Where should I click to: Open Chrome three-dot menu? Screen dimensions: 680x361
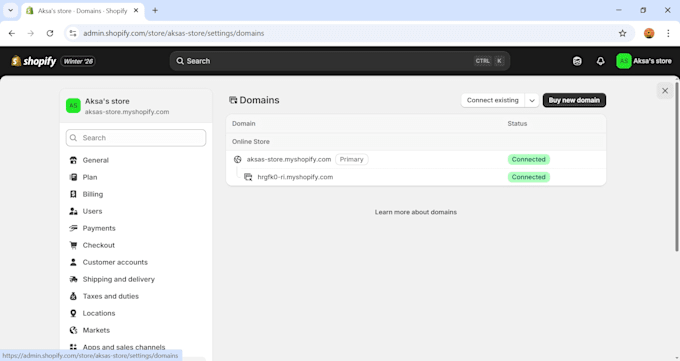pos(668,33)
